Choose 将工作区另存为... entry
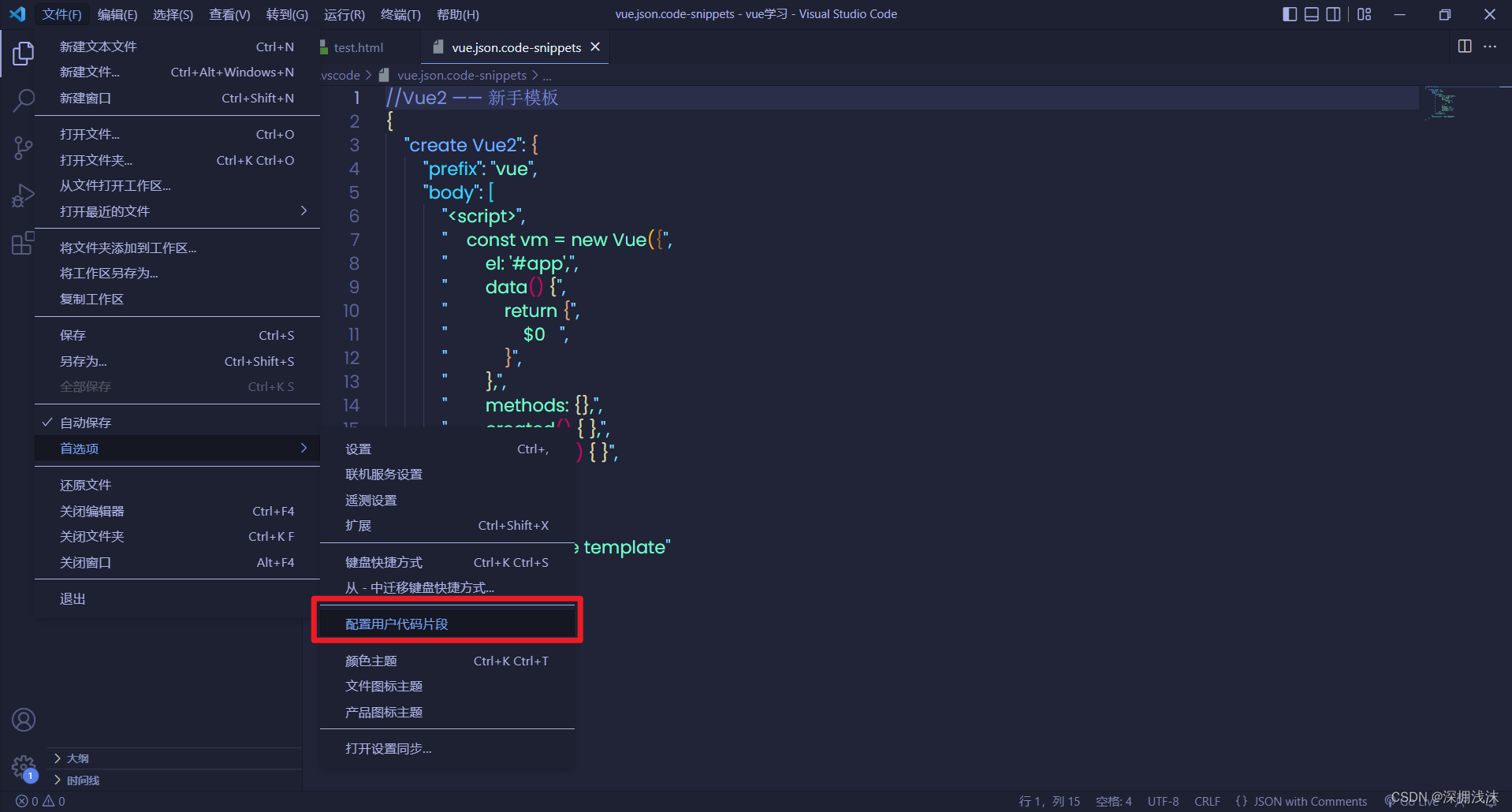The image size is (1512, 812). pos(177,273)
